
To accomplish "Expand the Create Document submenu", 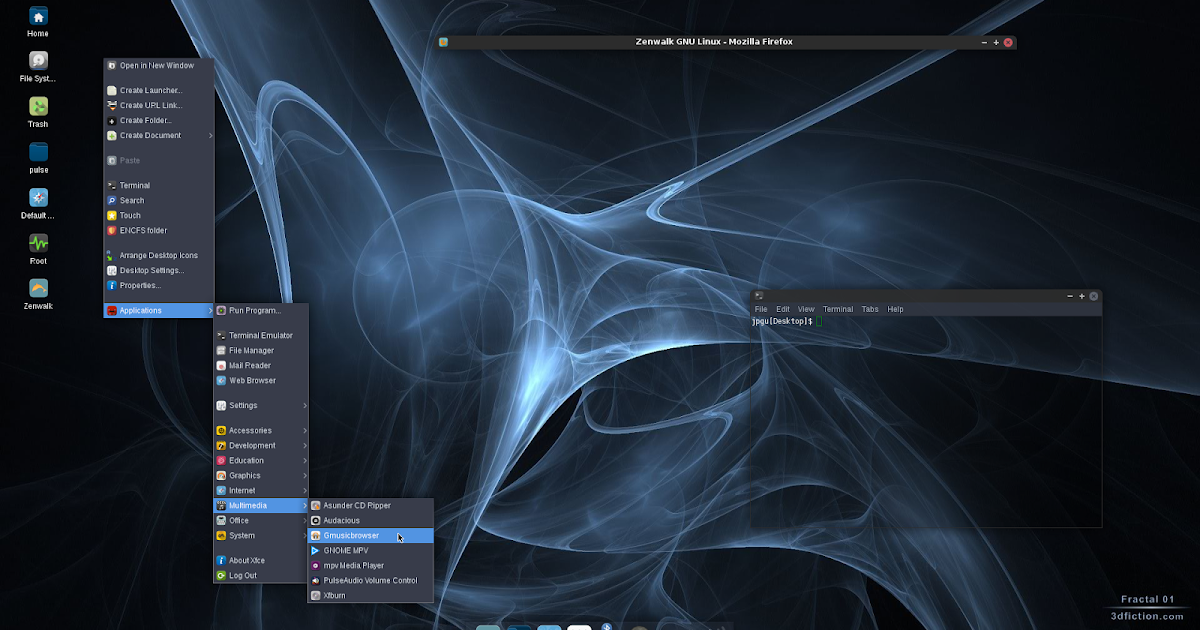I will [148, 135].
